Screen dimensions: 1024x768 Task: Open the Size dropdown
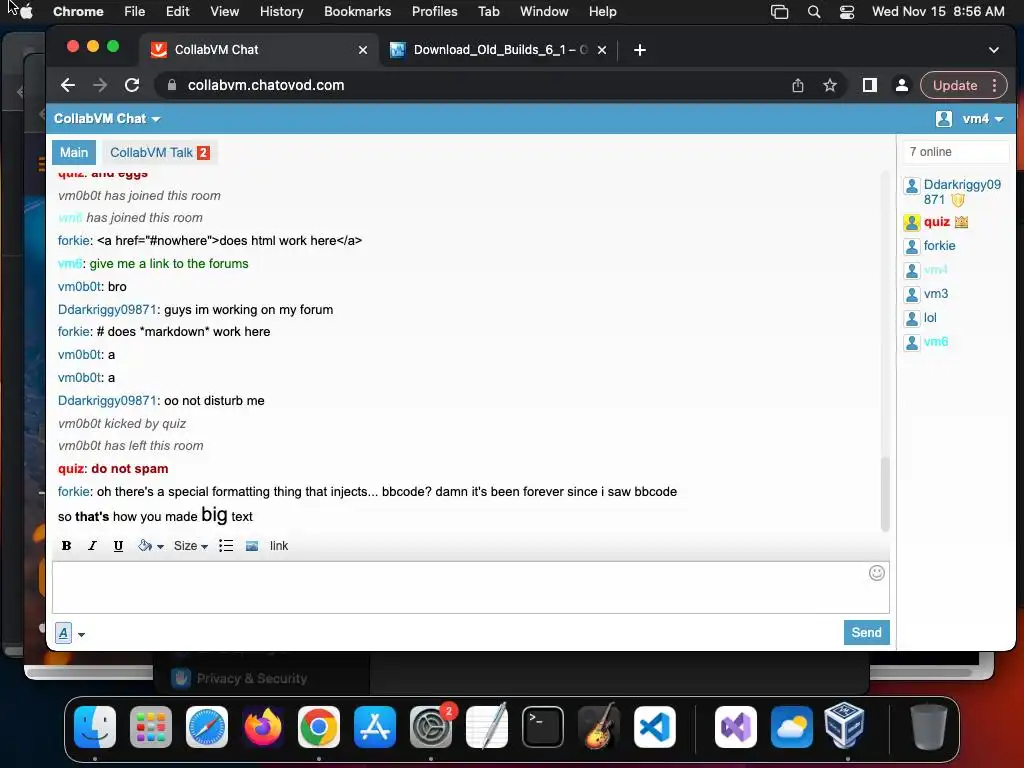click(x=191, y=546)
